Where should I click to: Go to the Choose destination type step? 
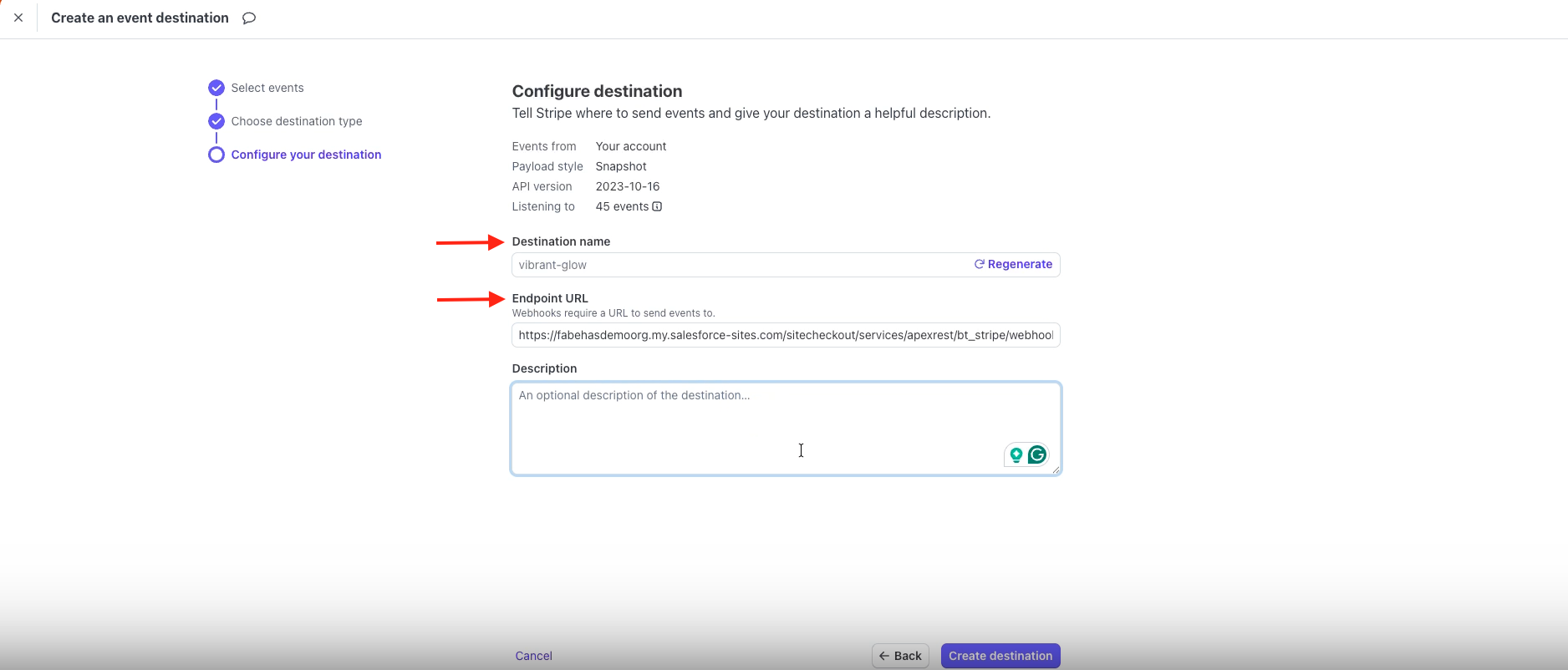click(x=297, y=121)
